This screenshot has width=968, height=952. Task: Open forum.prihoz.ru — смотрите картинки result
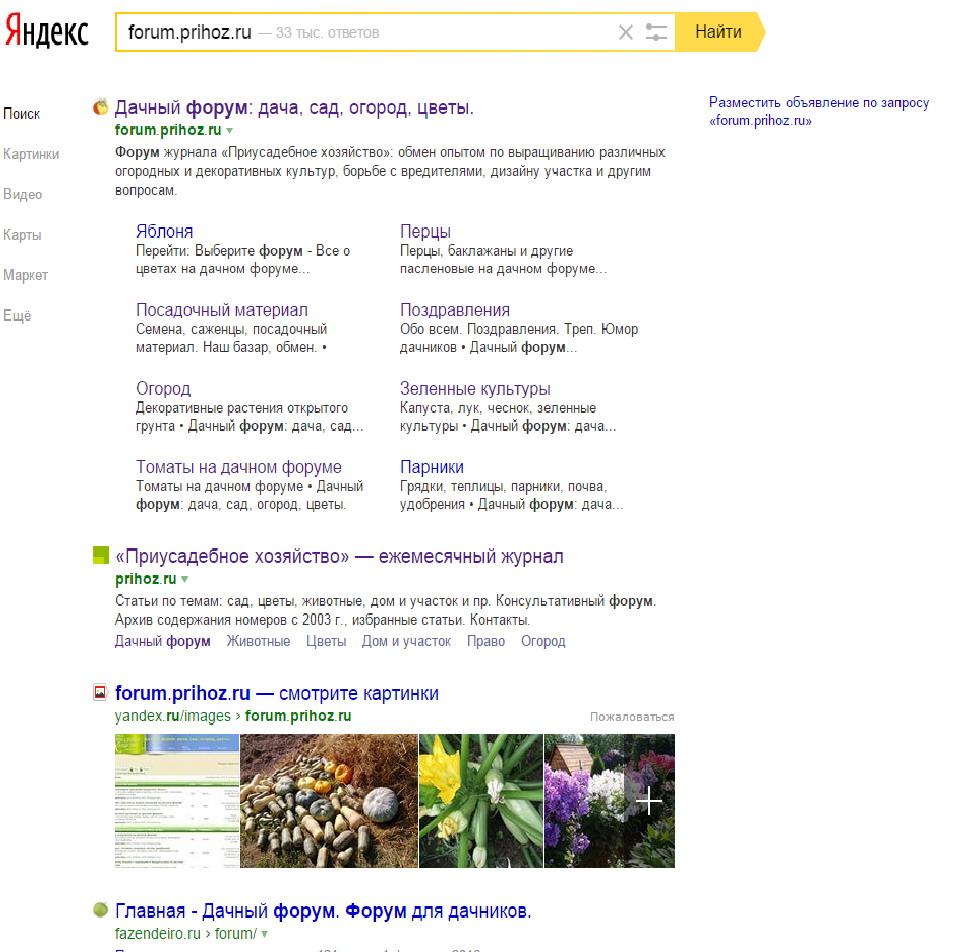(x=277, y=693)
